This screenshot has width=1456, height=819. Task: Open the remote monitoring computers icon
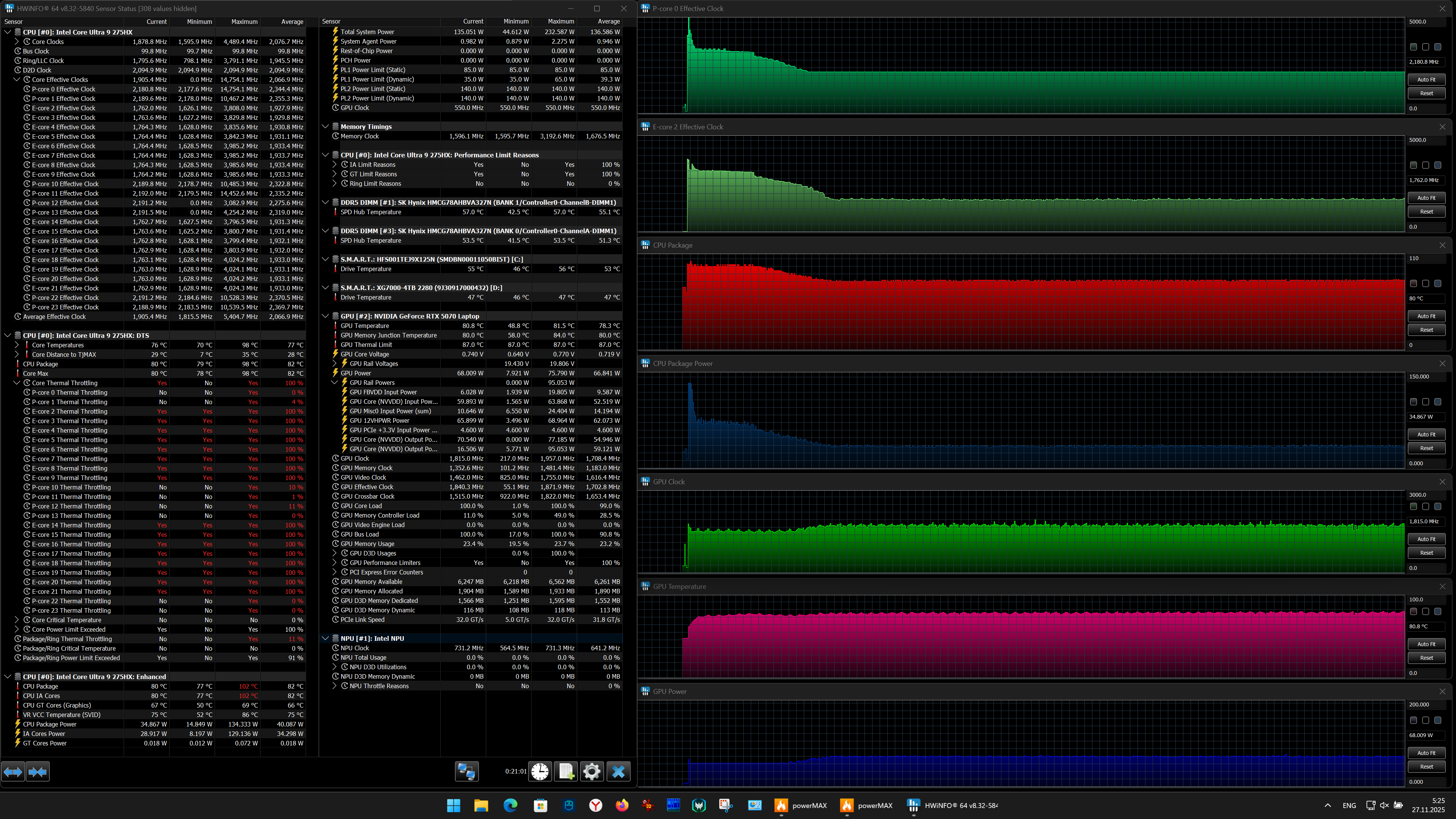pyautogui.click(x=467, y=772)
